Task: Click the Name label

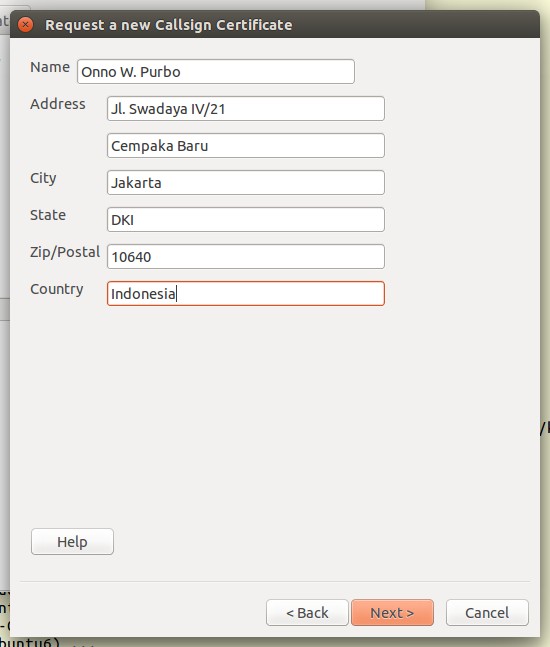Action: point(50,67)
